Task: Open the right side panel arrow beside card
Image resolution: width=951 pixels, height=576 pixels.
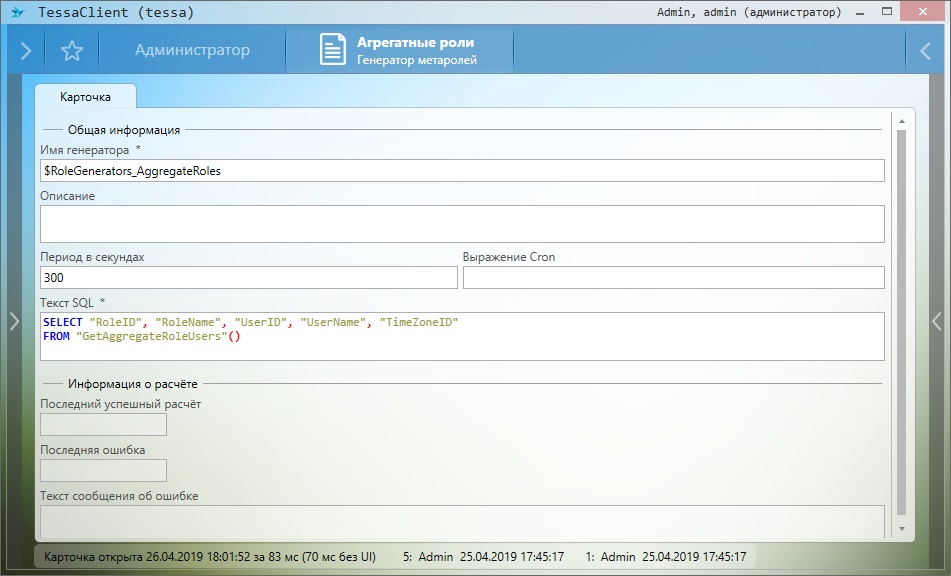Action: coord(937,321)
